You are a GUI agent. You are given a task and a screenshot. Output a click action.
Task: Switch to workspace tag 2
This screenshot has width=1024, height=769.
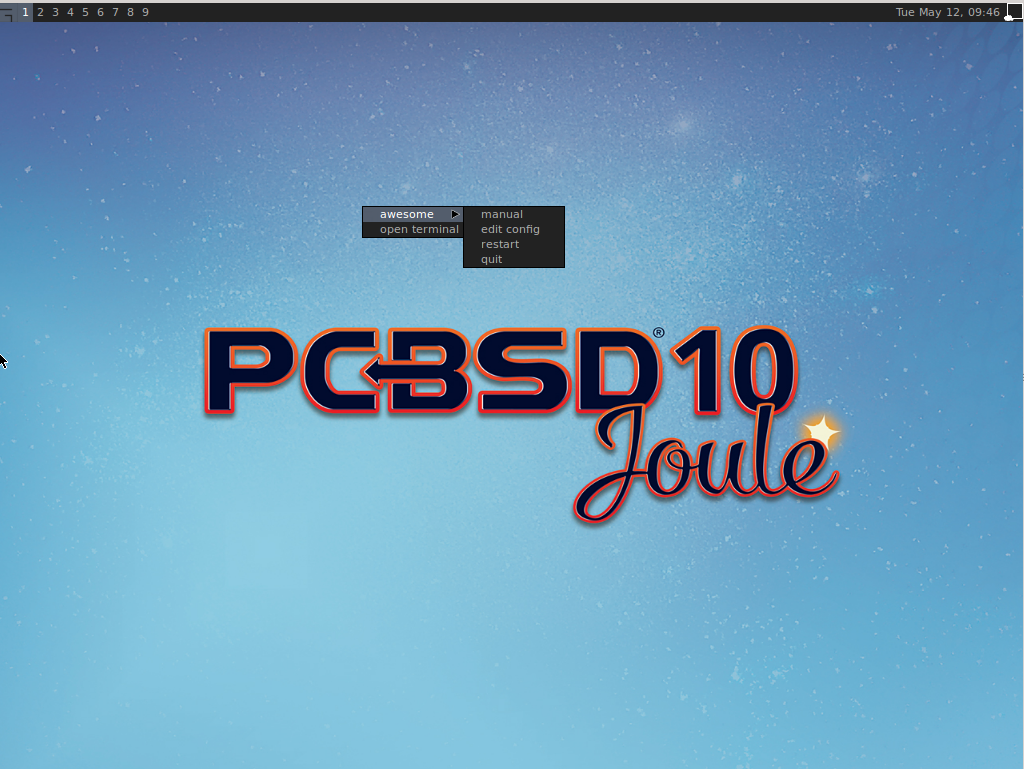tap(40, 12)
